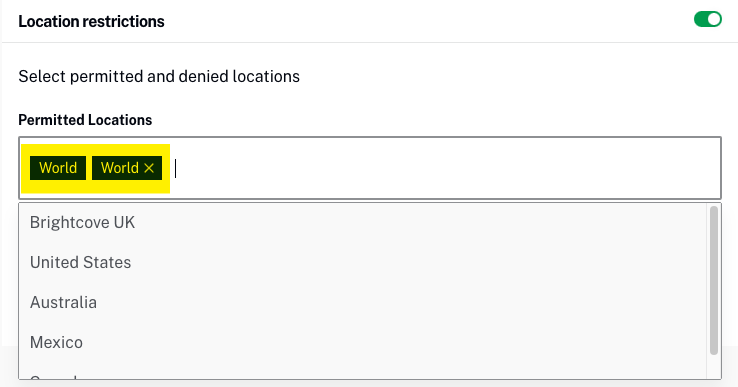Choose United States from the dropdown list

362,262
